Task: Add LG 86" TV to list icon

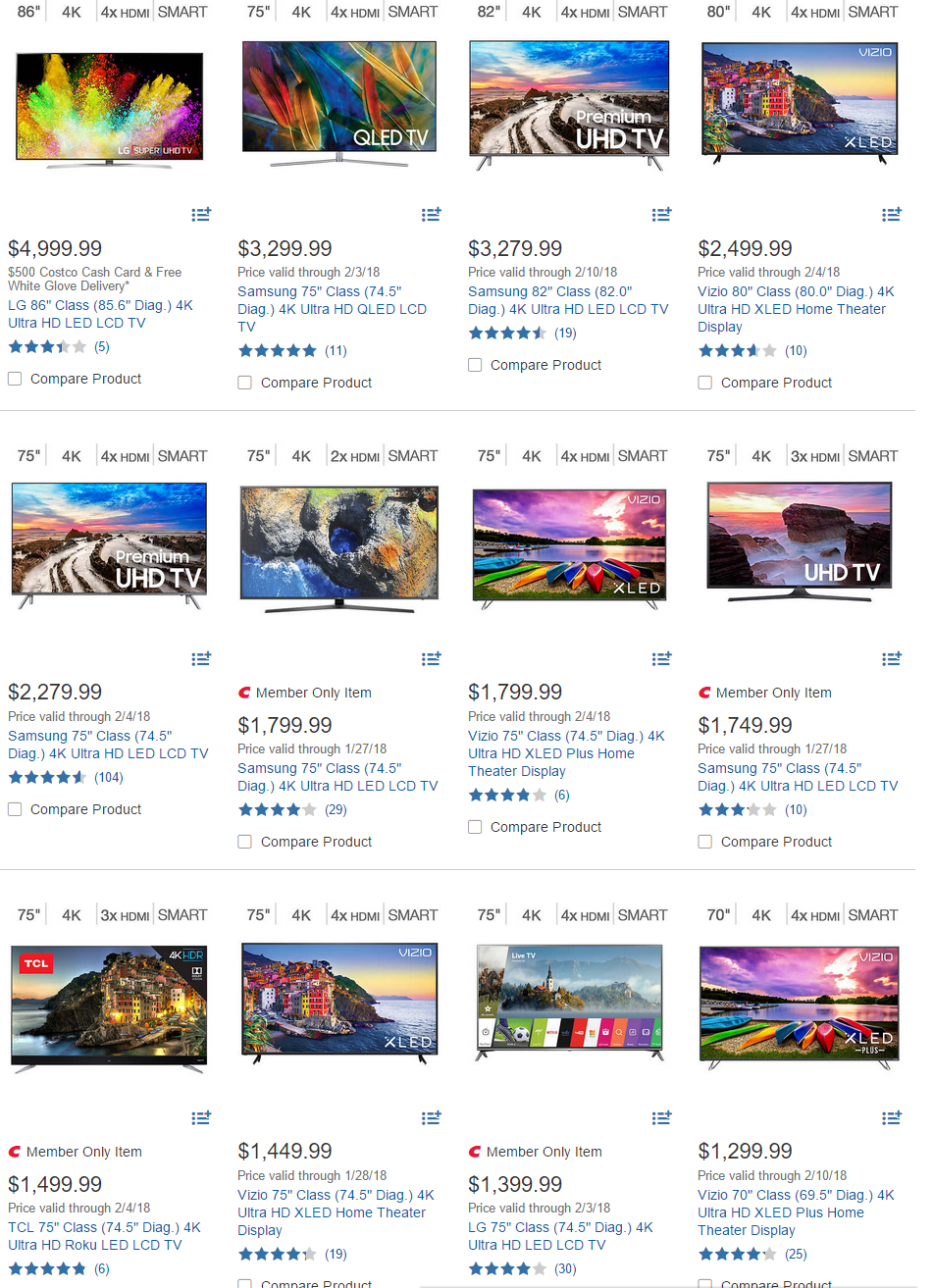Action: tap(201, 214)
